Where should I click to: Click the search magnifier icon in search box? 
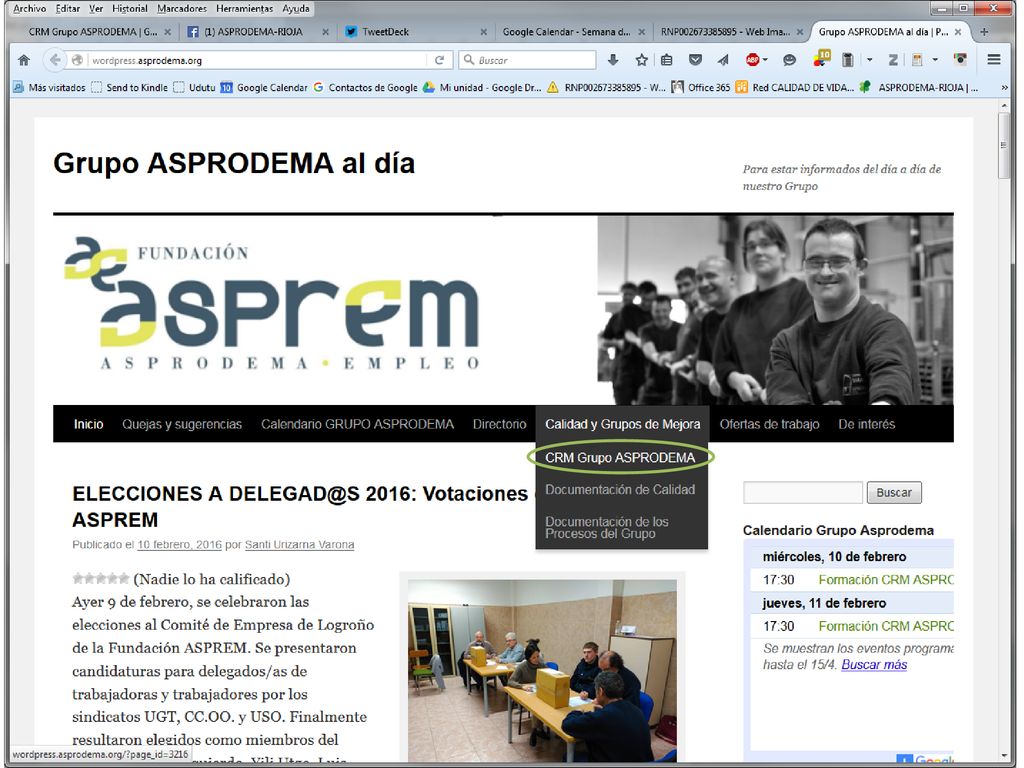click(x=468, y=59)
